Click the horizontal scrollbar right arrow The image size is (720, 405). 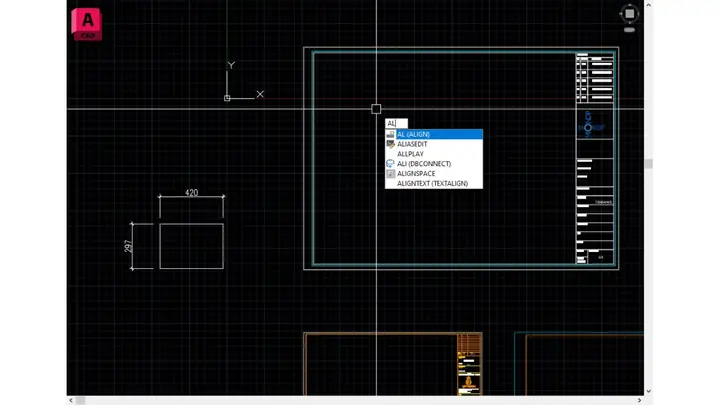[x=639, y=400]
